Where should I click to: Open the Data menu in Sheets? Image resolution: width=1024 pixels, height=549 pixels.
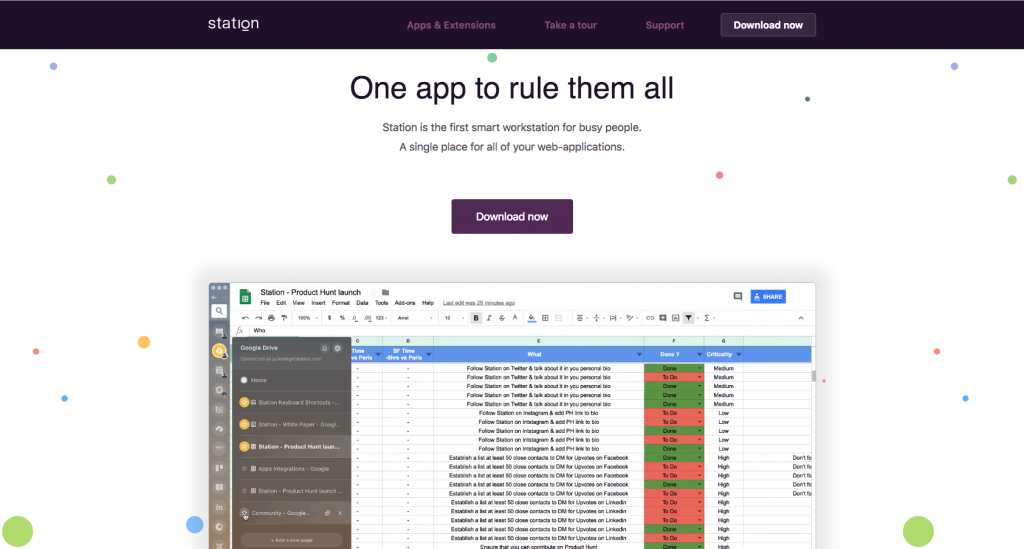[x=362, y=303]
